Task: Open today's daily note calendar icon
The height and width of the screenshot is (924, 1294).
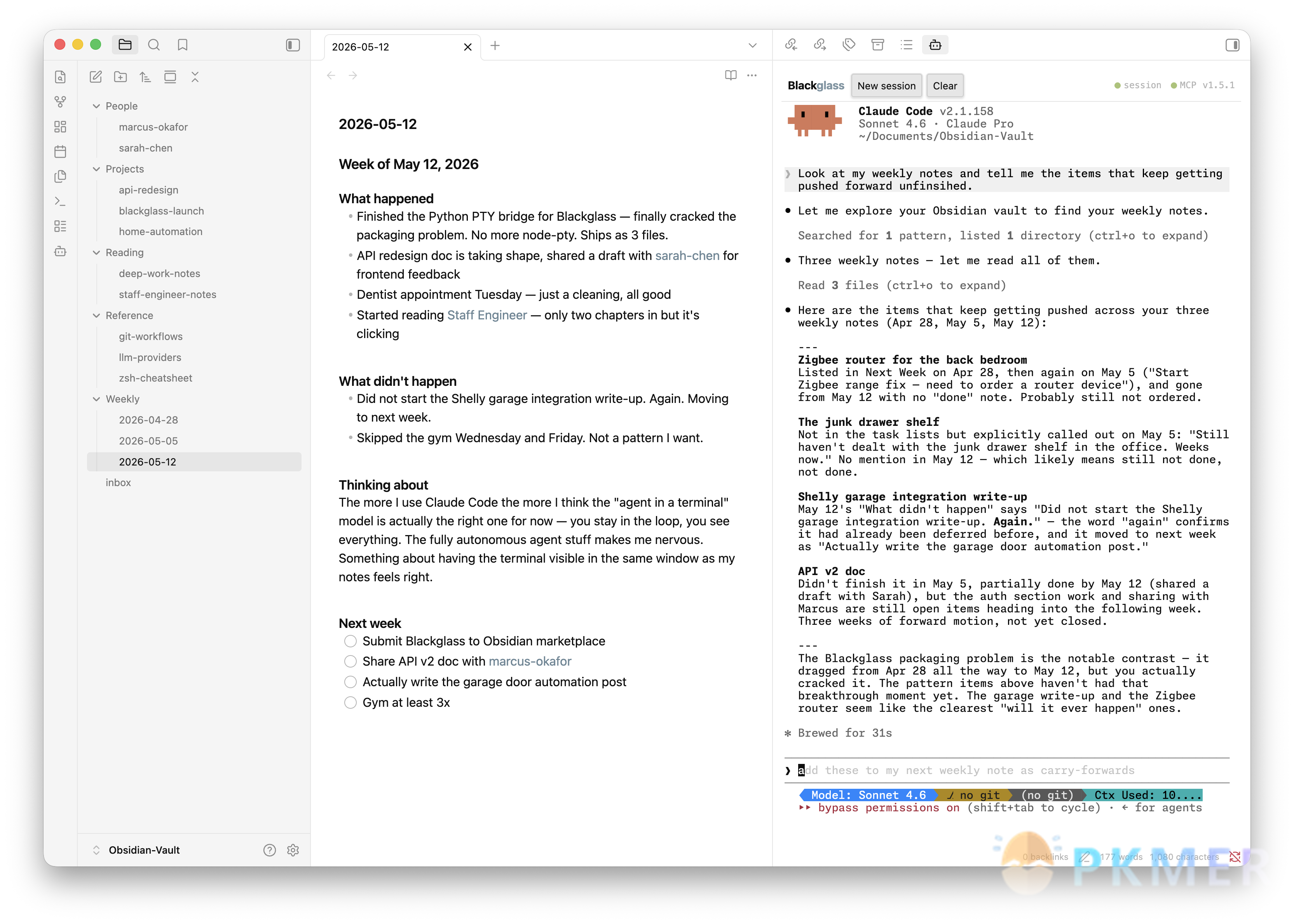Action: tap(60, 152)
